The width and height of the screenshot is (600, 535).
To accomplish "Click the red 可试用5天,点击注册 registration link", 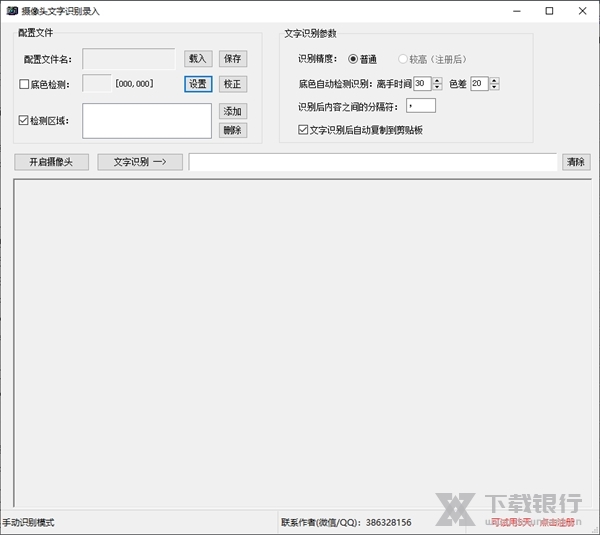I will tap(533, 522).
